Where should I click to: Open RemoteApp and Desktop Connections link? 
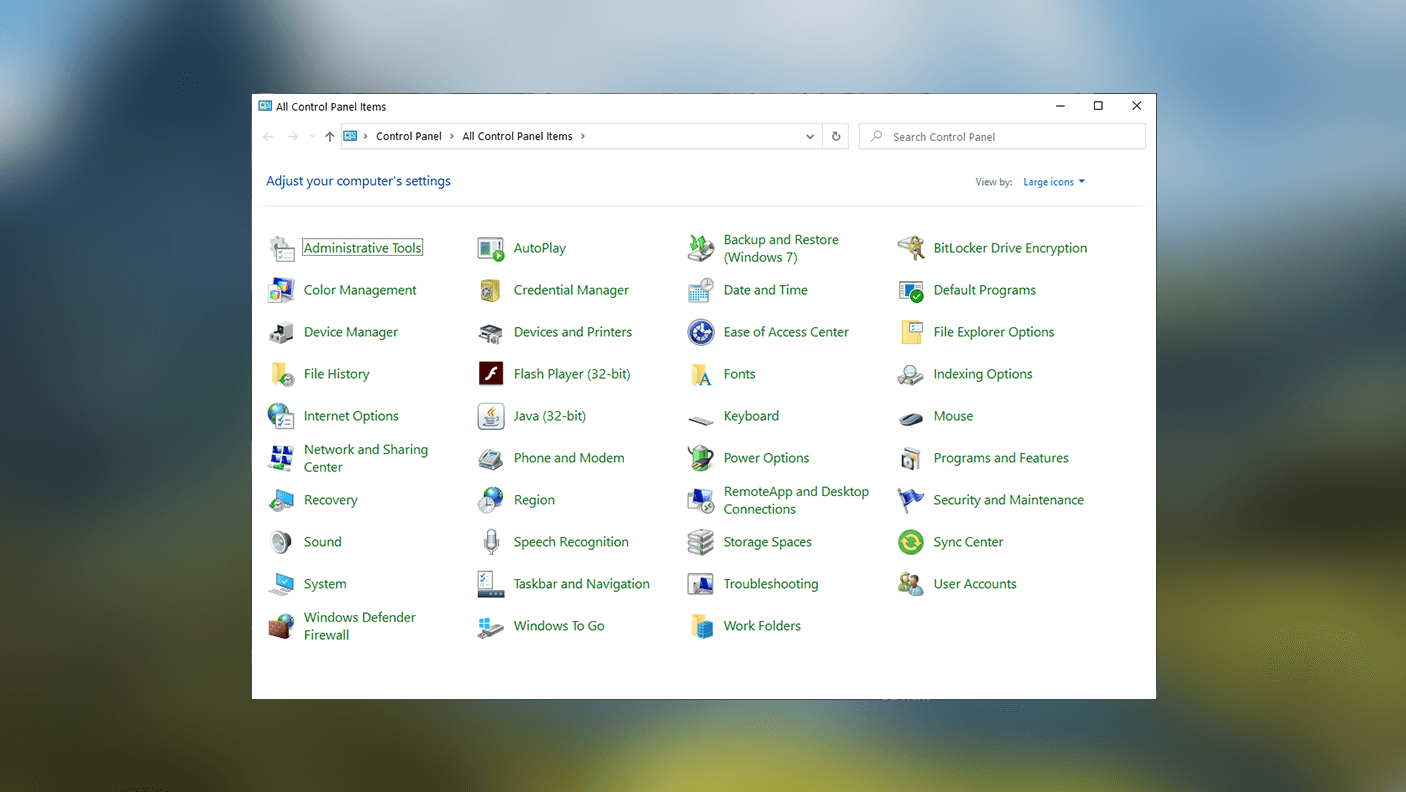click(x=796, y=500)
